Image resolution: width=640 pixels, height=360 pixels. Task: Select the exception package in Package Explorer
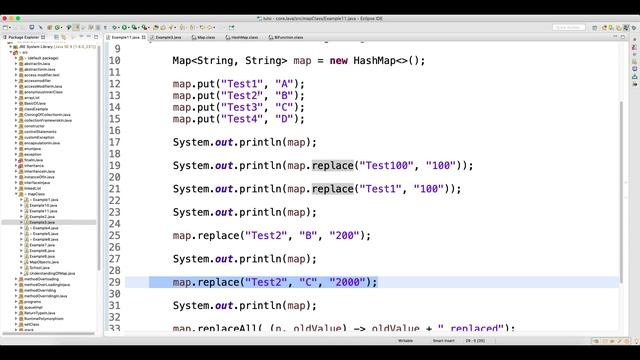tap(32, 154)
